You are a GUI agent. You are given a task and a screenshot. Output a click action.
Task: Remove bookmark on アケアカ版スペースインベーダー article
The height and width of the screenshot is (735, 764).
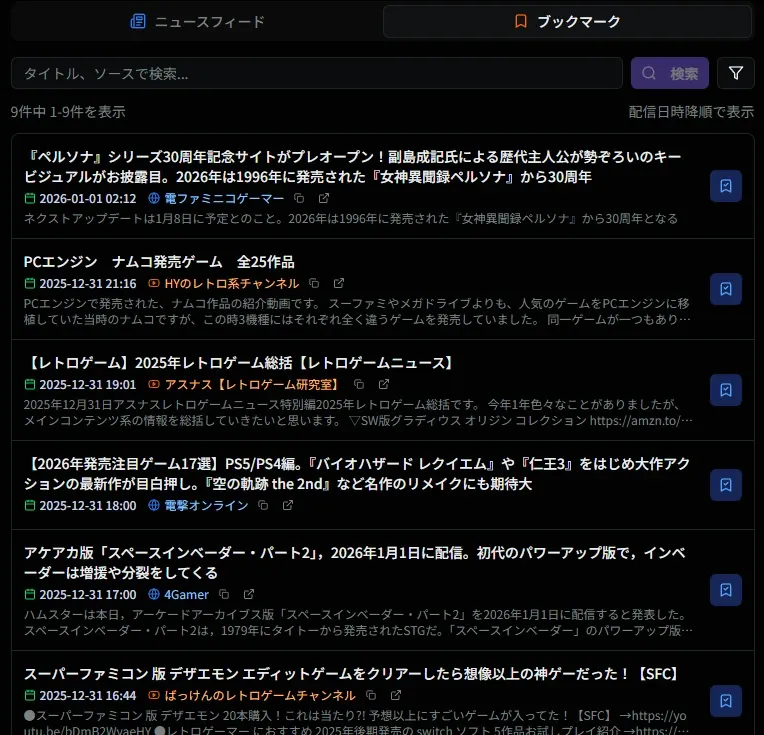click(x=726, y=590)
